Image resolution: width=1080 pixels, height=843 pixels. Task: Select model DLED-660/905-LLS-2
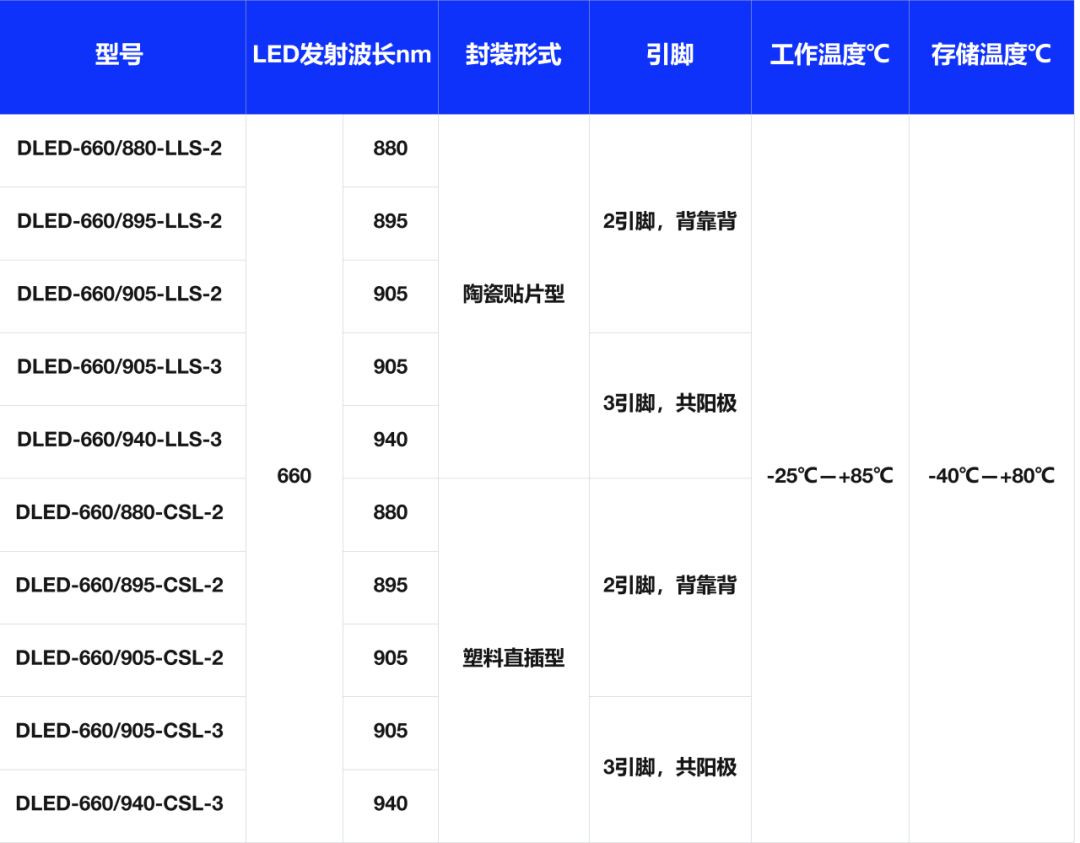coord(120,295)
